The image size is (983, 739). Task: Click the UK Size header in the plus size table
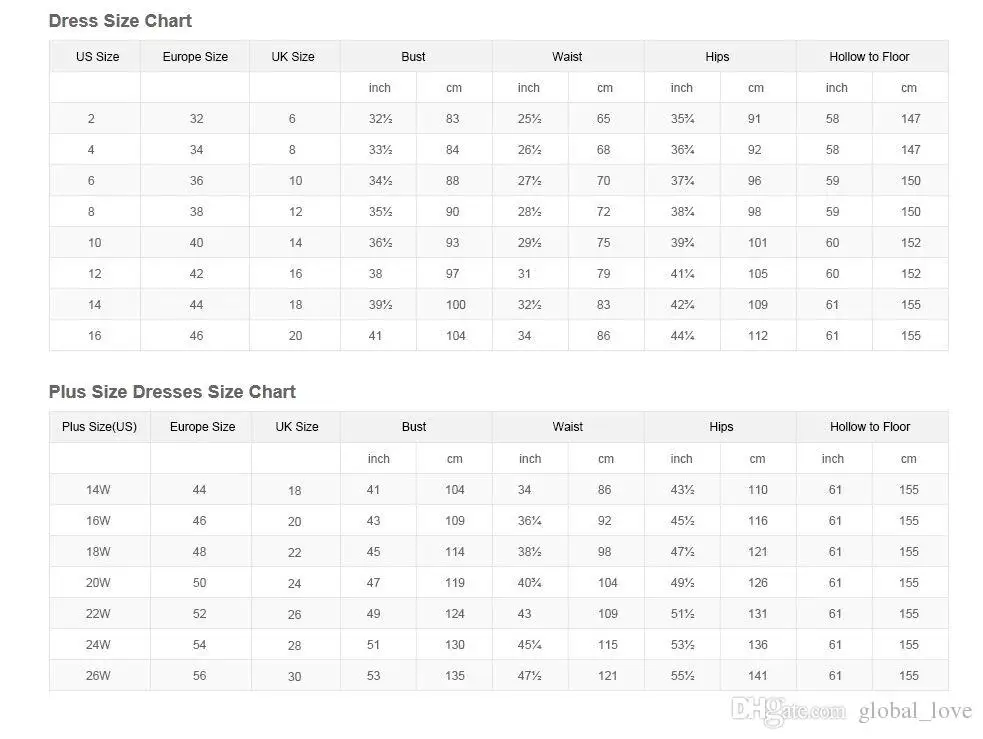click(x=297, y=427)
